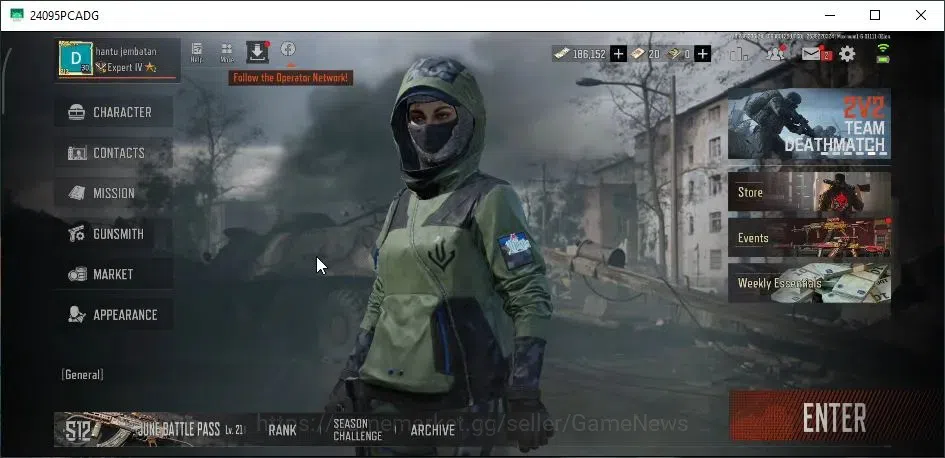The width and height of the screenshot is (945, 458).
Task: Click the gold ticket icon beside 20
Action: (x=638, y=54)
